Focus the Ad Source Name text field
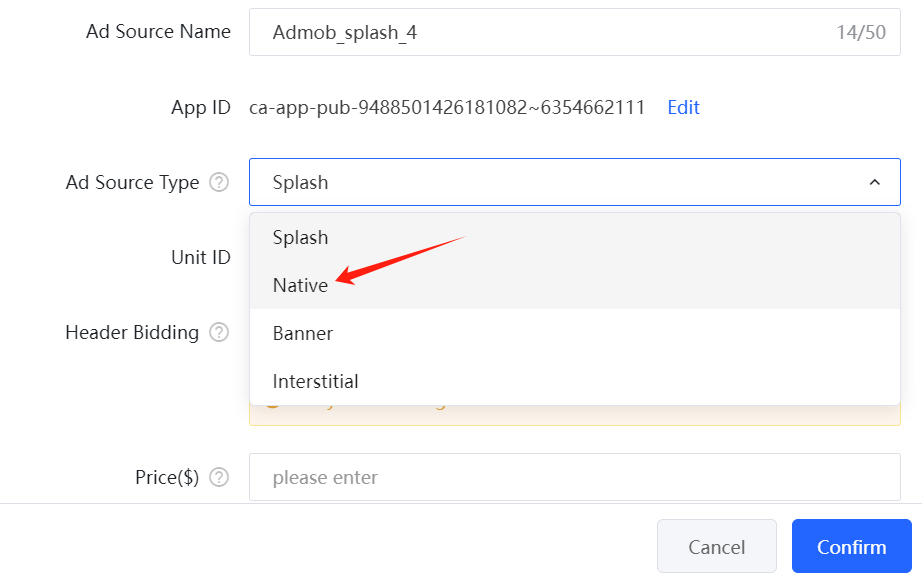The image size is (922, 576). pyautogui.click(x=540, y=33)
